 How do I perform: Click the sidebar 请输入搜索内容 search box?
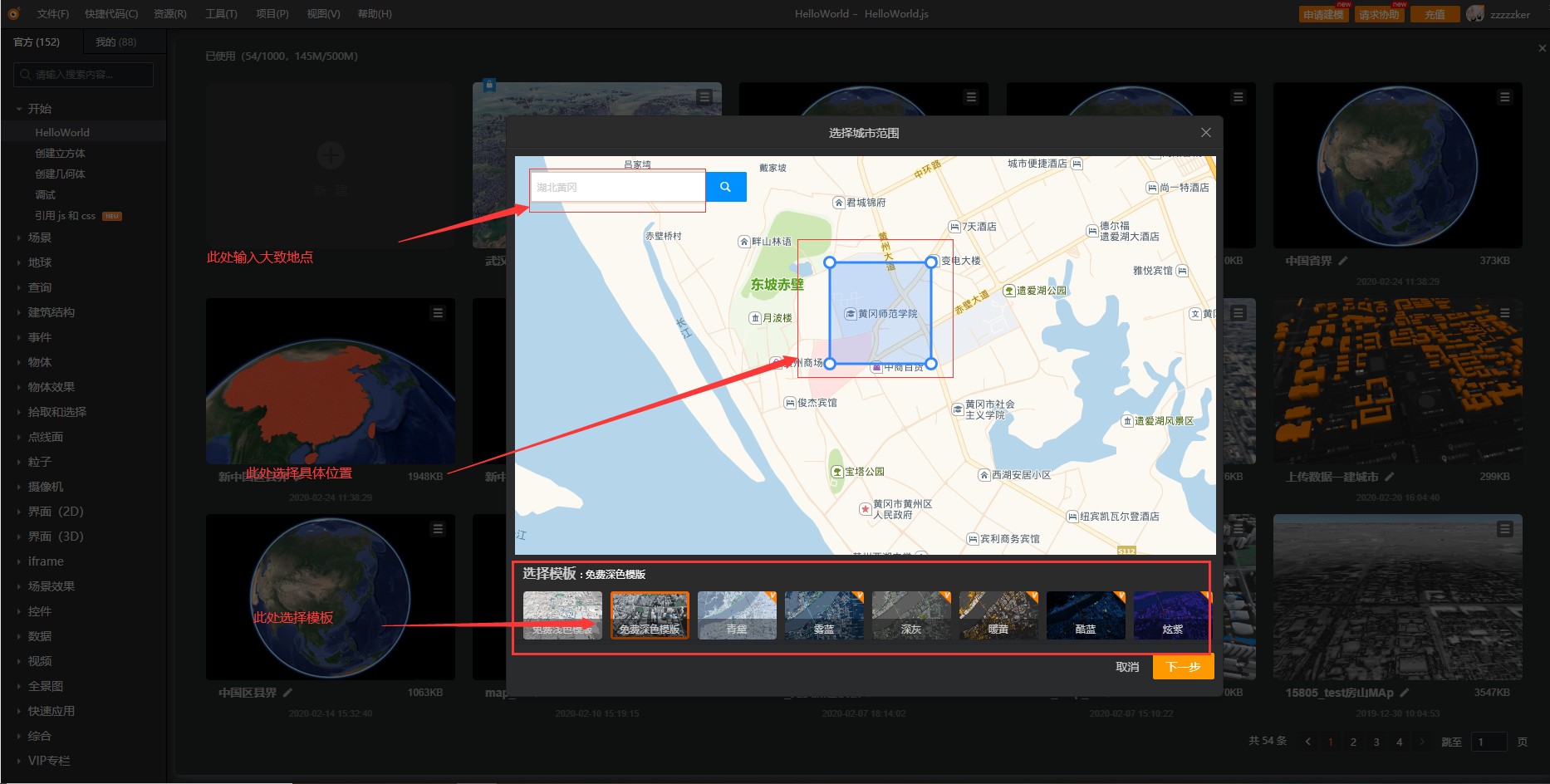pyautogui.click(x=84, y=75)
